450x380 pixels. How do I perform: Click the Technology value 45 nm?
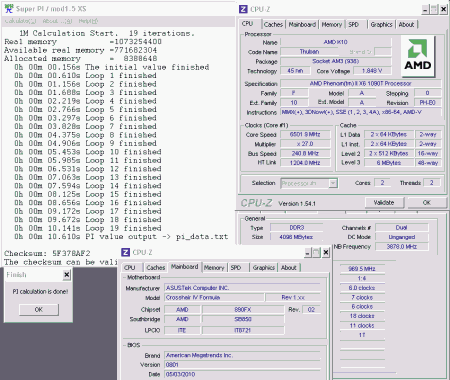pos(295,71)
